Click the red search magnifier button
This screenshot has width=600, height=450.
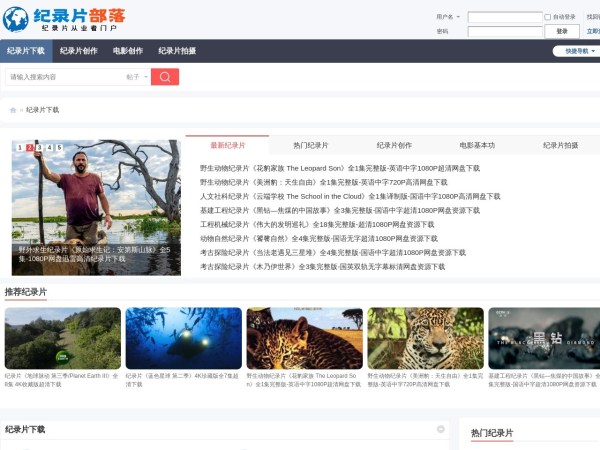pos(165,77)
